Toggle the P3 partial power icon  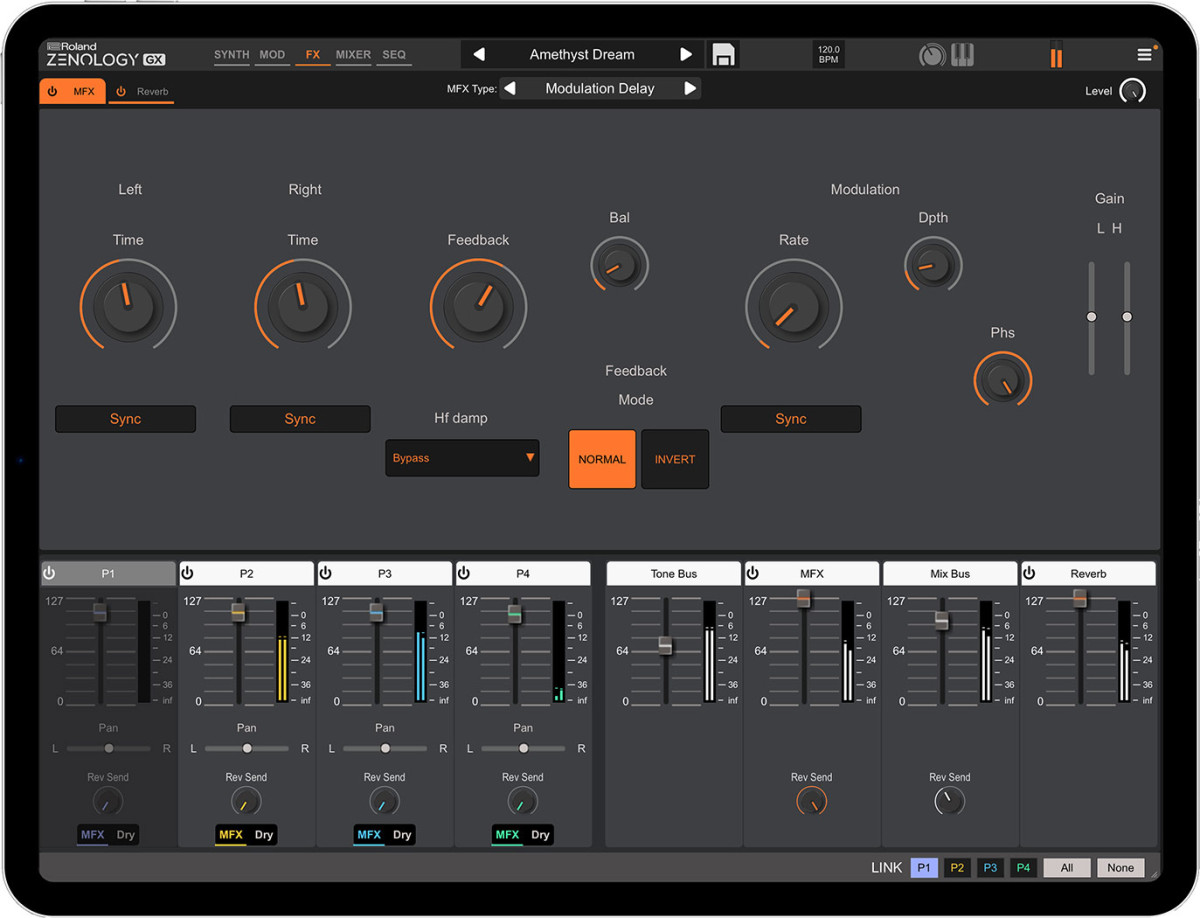tap(325, 574)
